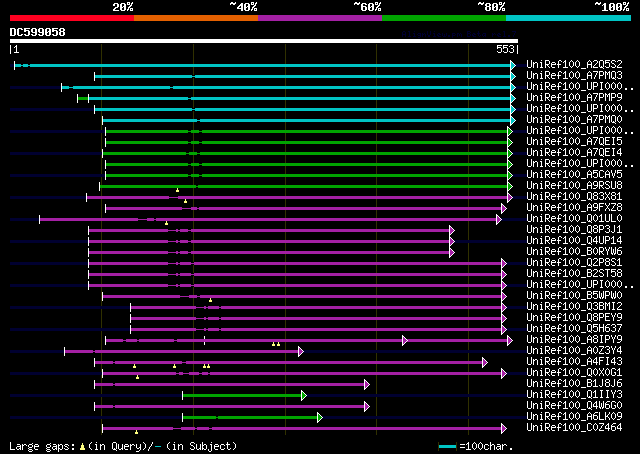
Task: Click the "=100char." scale text
Action: [x=486, y=447]
